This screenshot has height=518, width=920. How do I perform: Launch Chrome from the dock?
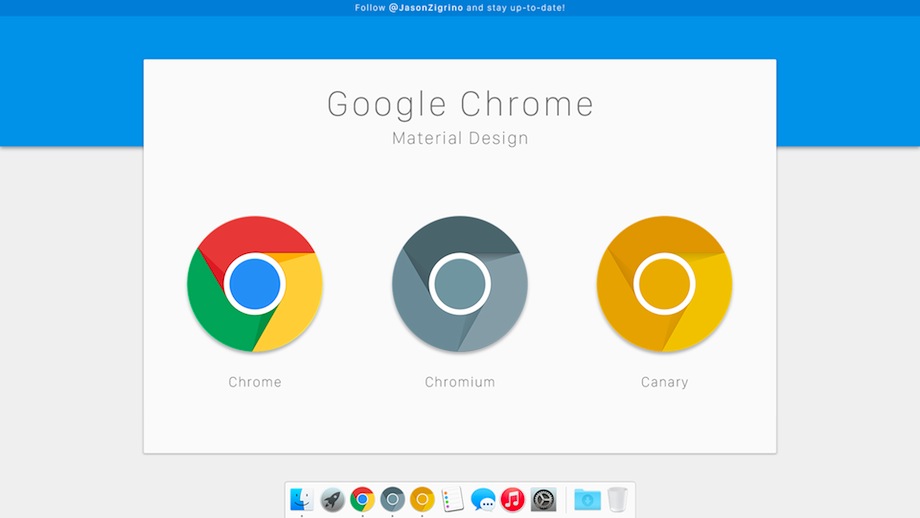click(x=362, y=500)
